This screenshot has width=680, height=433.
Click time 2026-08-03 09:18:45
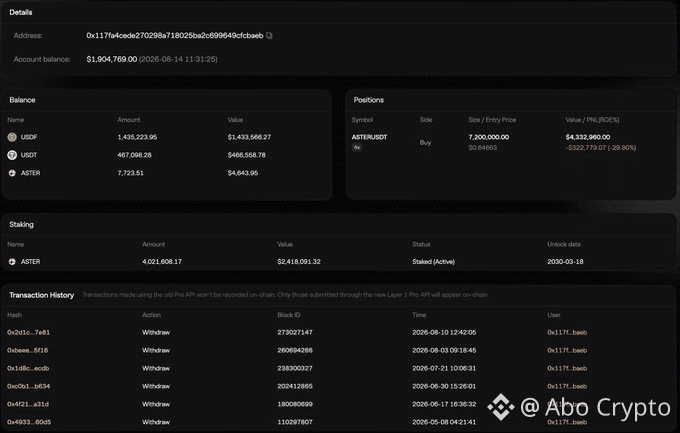pos(444,350)
